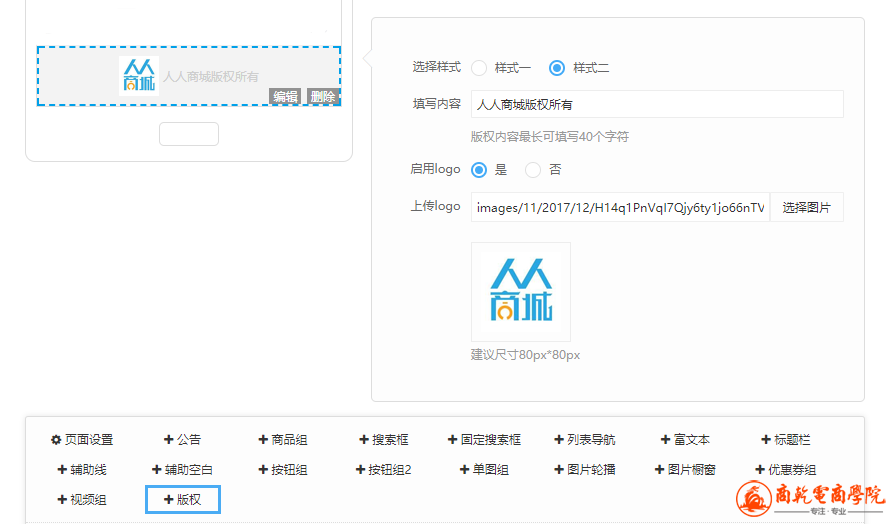Viewport: 891px width, 524px height.
Task: Select the highlighted 版权 component
Action: point(183,500)
